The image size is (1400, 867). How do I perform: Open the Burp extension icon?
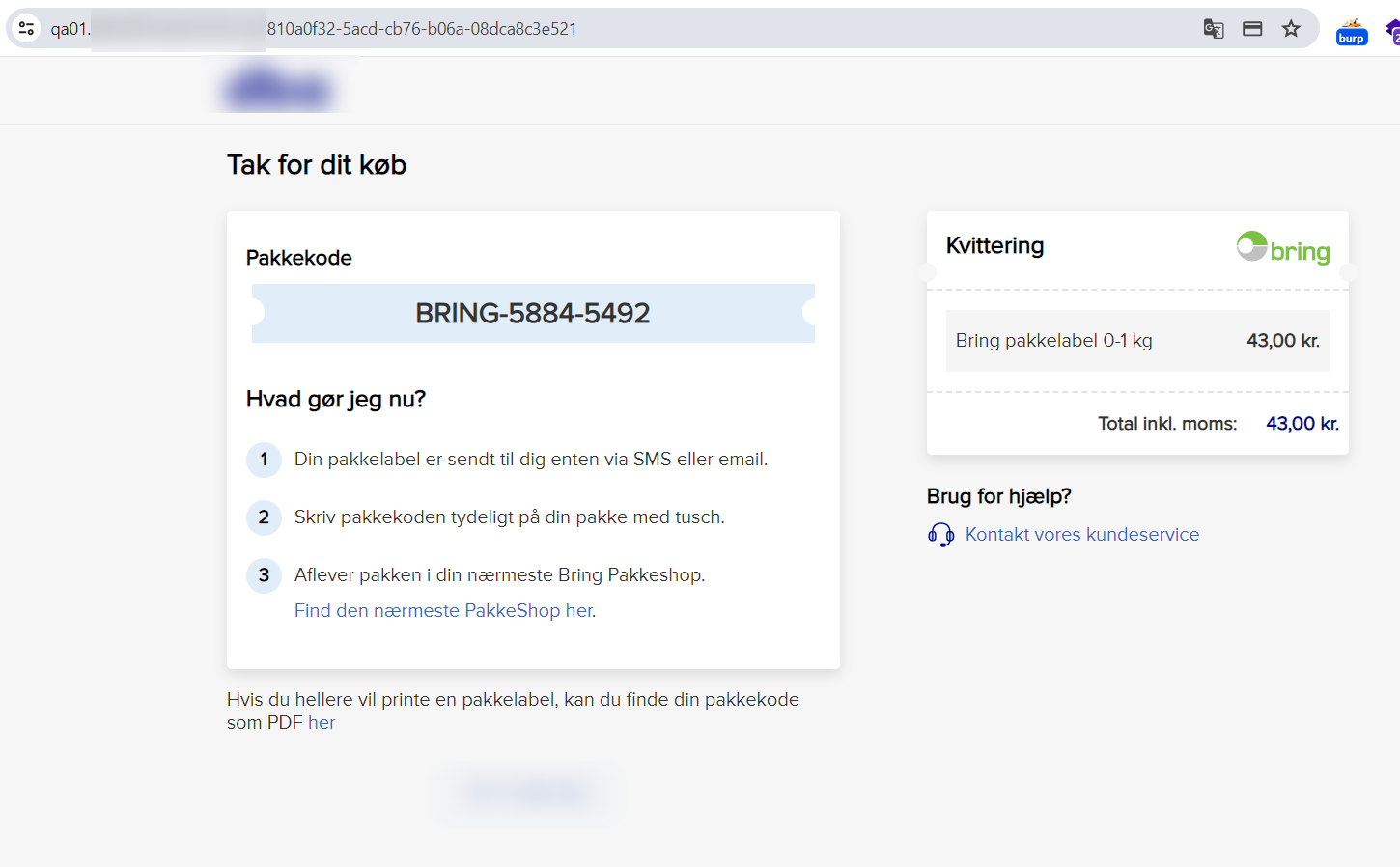point(1352,32)
